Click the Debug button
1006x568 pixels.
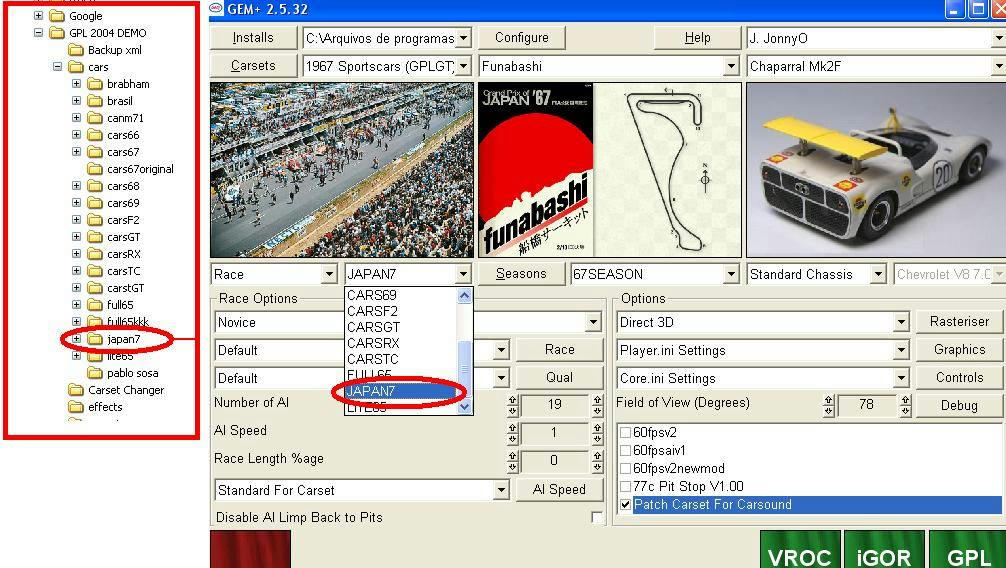[x=960, y=406]
